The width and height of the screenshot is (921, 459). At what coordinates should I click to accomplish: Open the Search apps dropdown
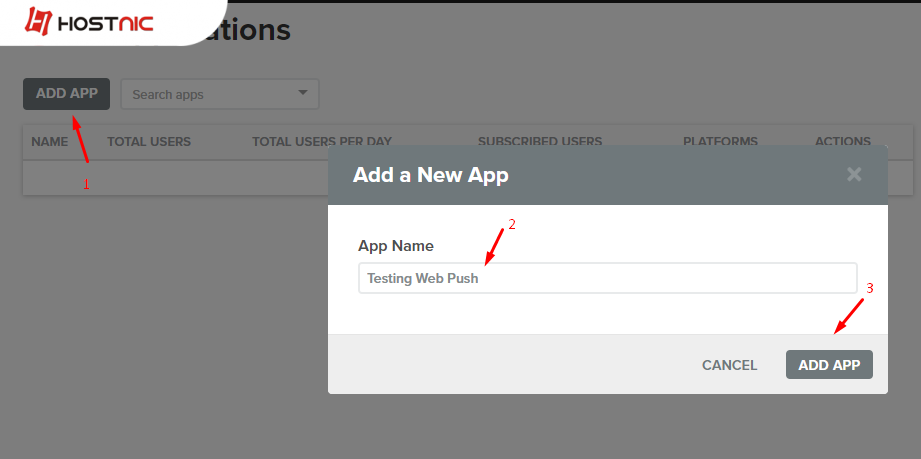220,94
